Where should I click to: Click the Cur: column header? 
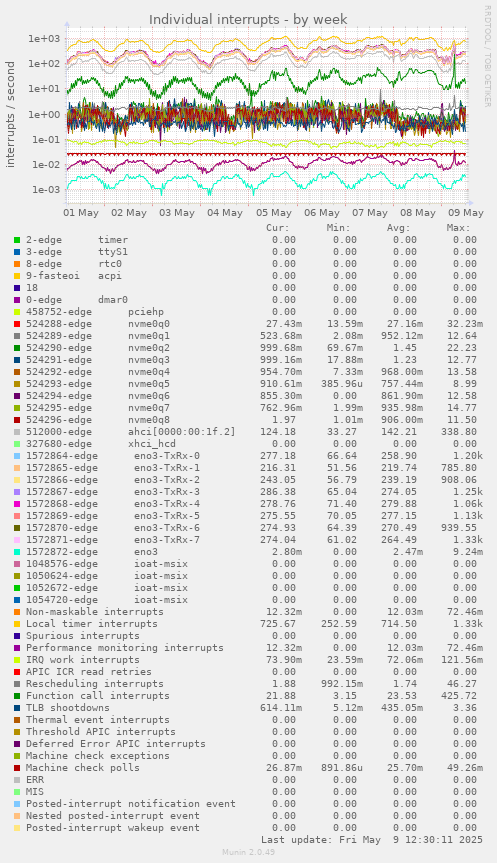[278, 228]
